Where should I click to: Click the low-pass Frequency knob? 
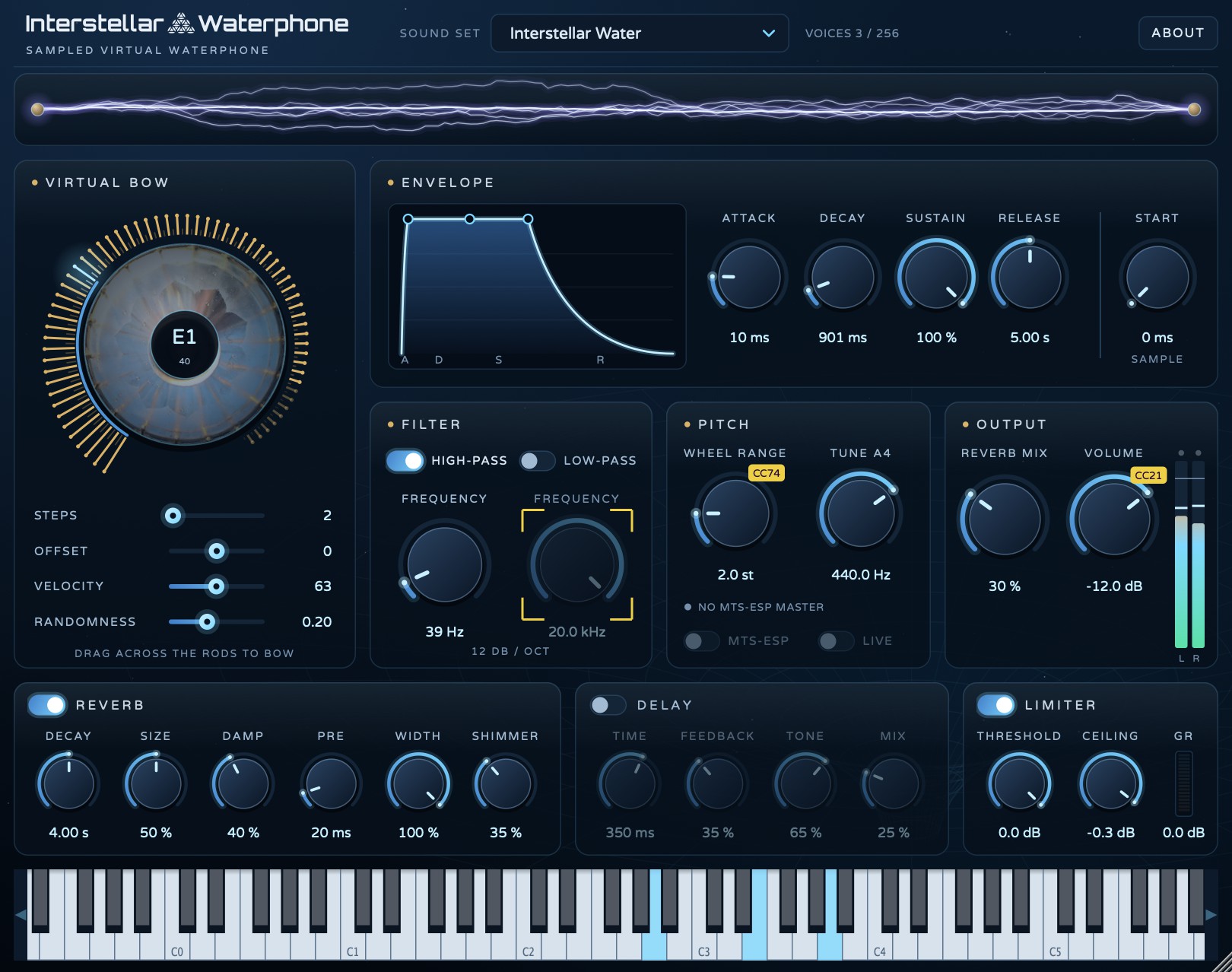coord(577,565)
